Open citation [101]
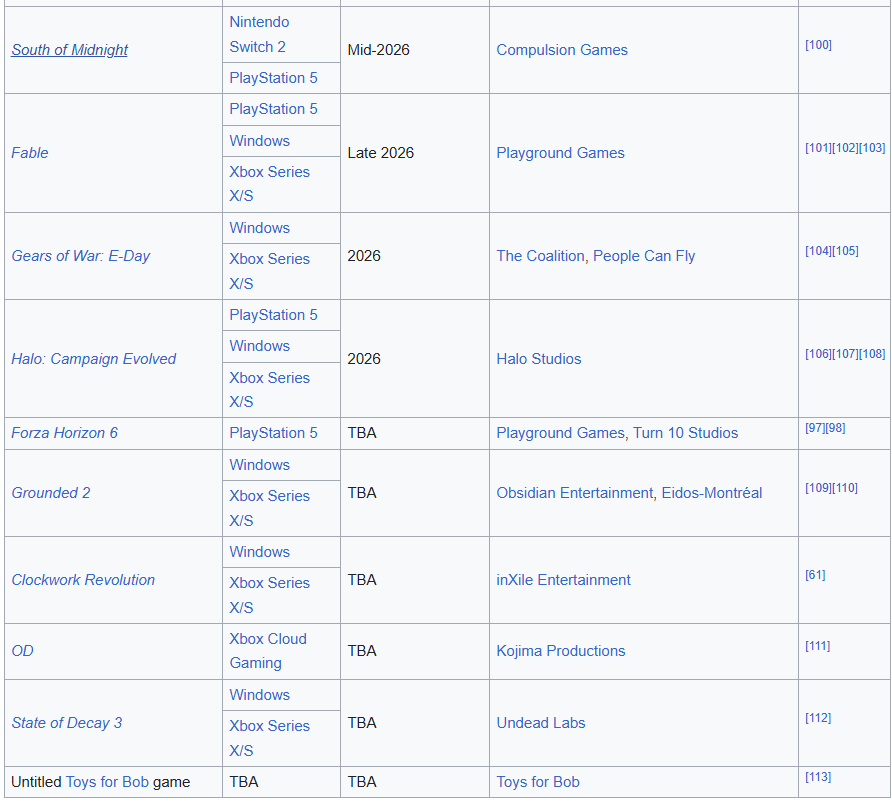Image resolution: width=892 pixels, height=802 pixels. [818, 148]
